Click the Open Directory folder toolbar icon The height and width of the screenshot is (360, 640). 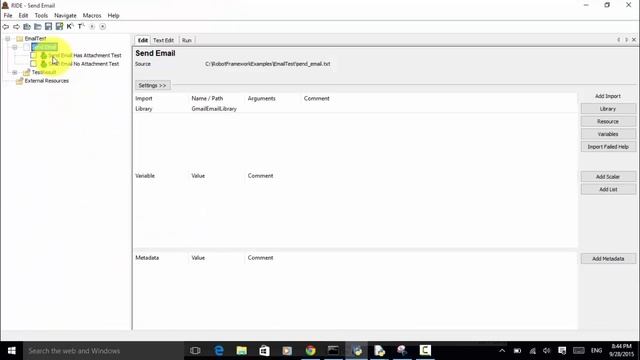[x=38, y=27]
